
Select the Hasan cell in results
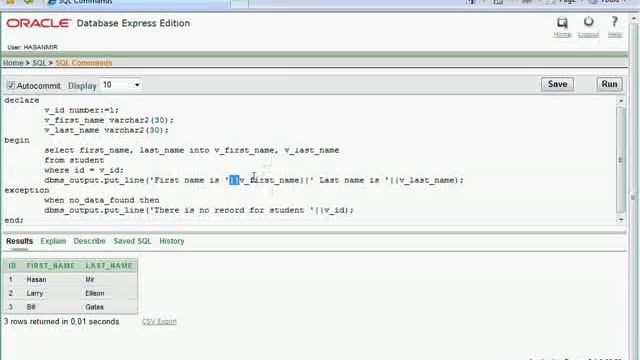coord(36,280)
